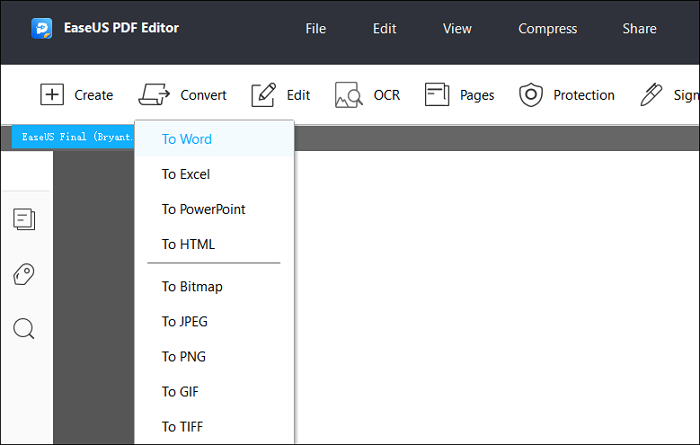Select the Sign pen tool
This screenshot has width=700, height=445.
(x=652, y=95)
